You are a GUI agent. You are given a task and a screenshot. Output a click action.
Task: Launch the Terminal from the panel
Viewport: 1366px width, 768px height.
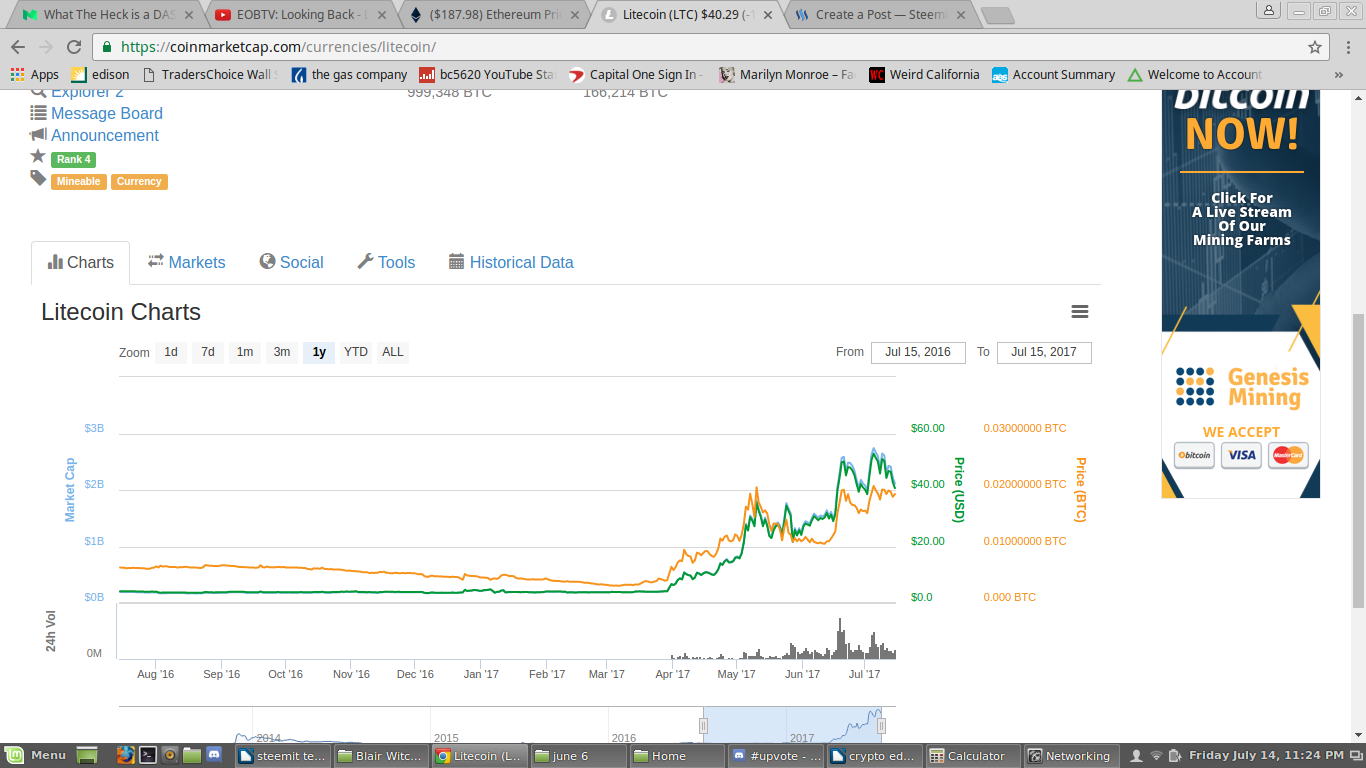pyautogui.click(x=147, y=756)
